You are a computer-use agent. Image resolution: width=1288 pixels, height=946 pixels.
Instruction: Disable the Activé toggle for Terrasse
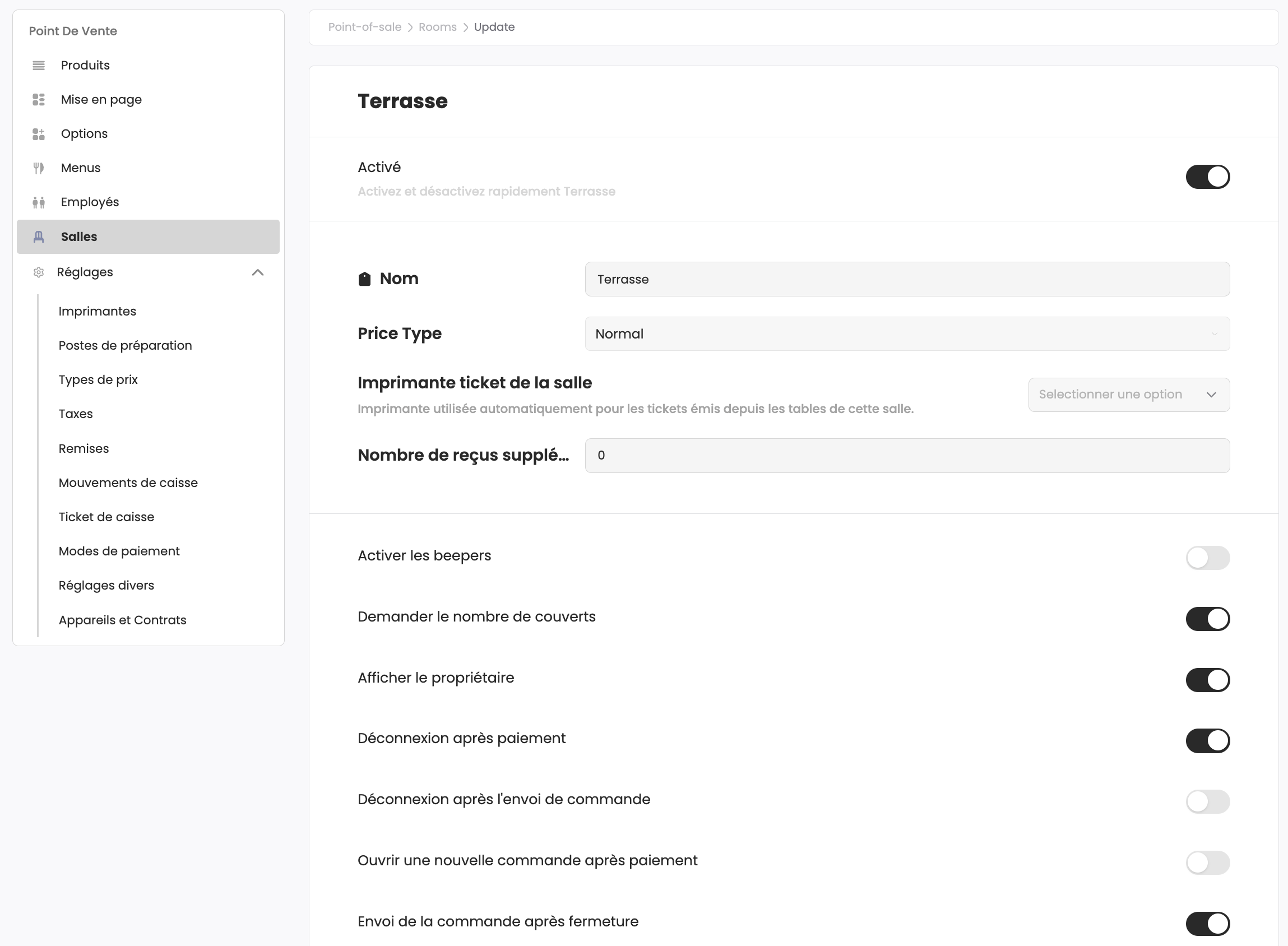pos(1207,177)
